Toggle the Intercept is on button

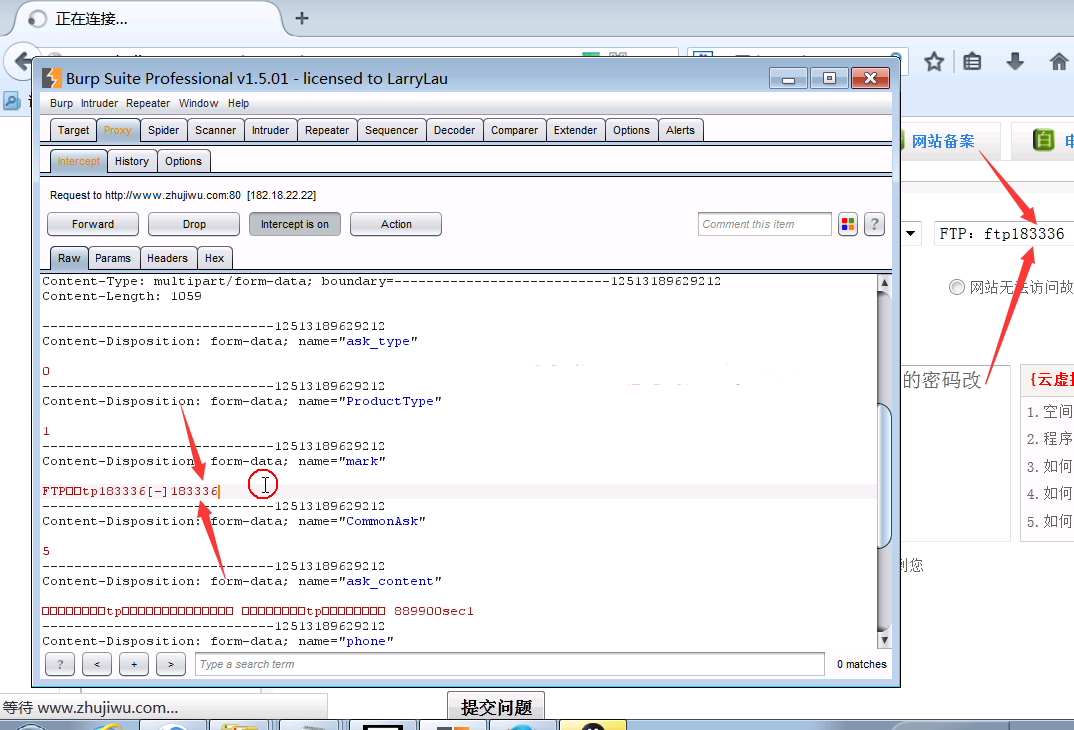(x=295, y=224)
